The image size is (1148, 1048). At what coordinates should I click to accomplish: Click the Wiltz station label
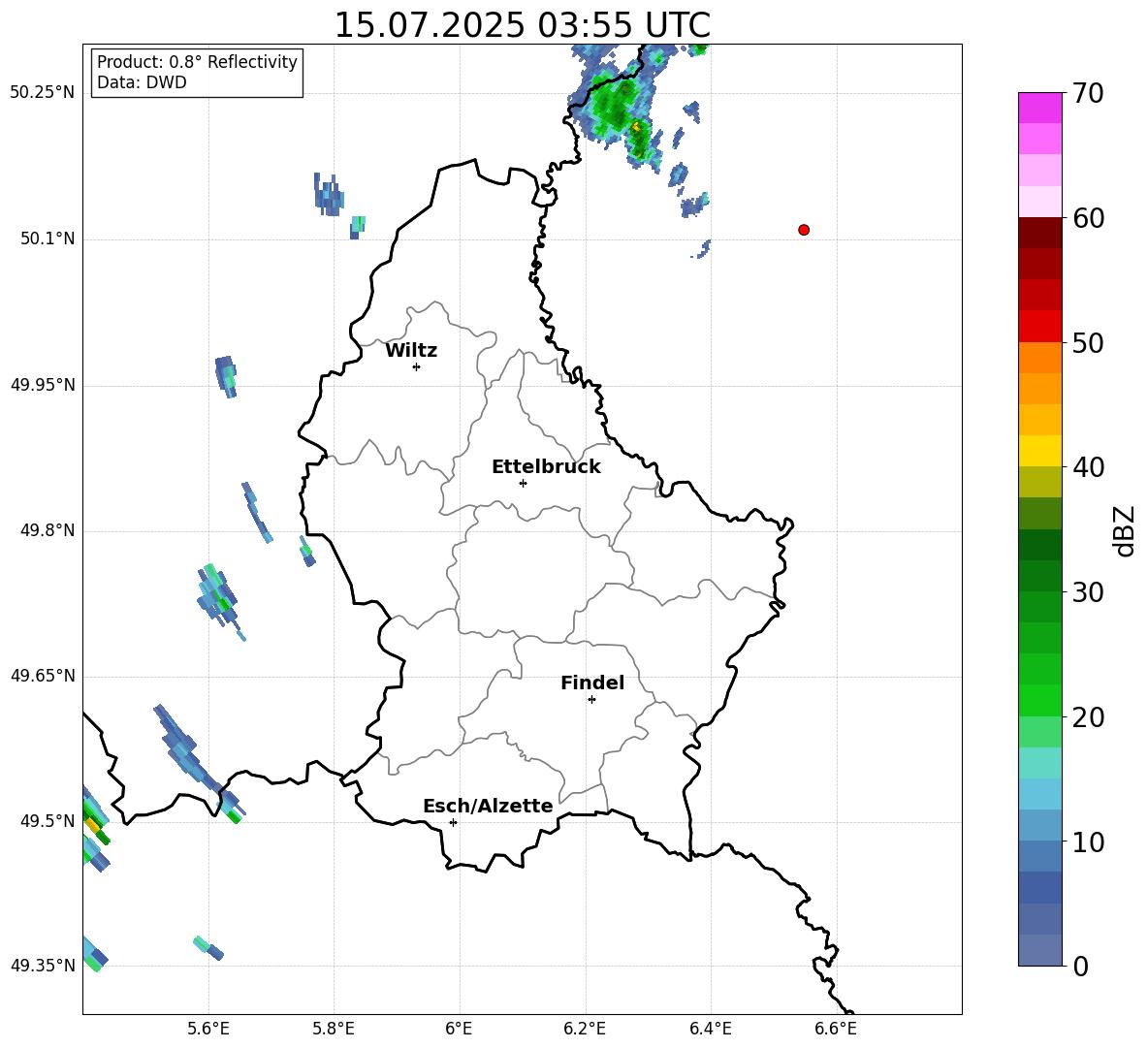[x=411, y=351]
